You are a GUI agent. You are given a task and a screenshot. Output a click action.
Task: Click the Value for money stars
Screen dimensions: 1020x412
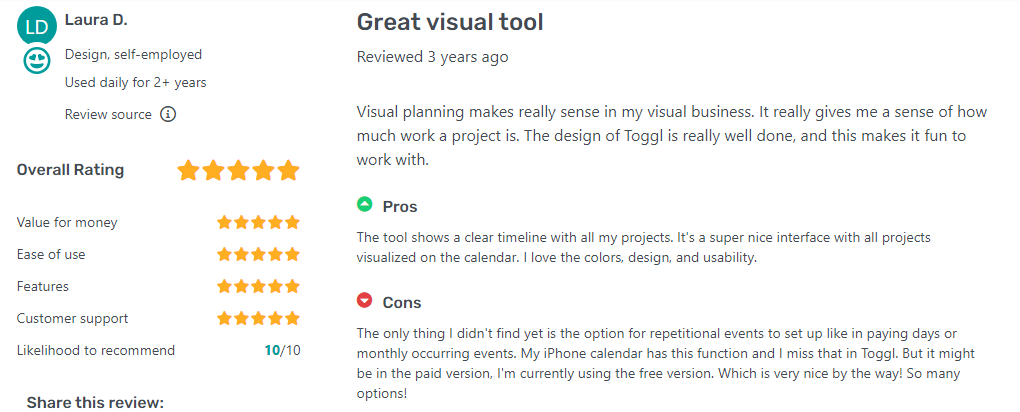pyautogui.click(x=258, y=223)
